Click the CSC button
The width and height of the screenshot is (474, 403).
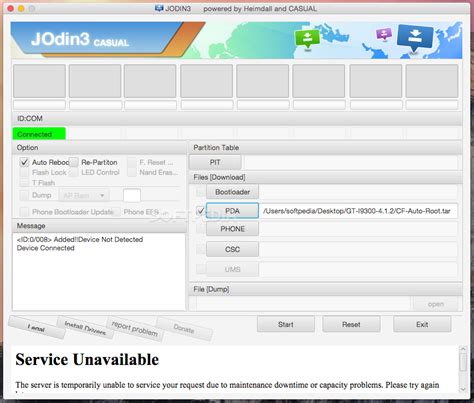(232, 249)
